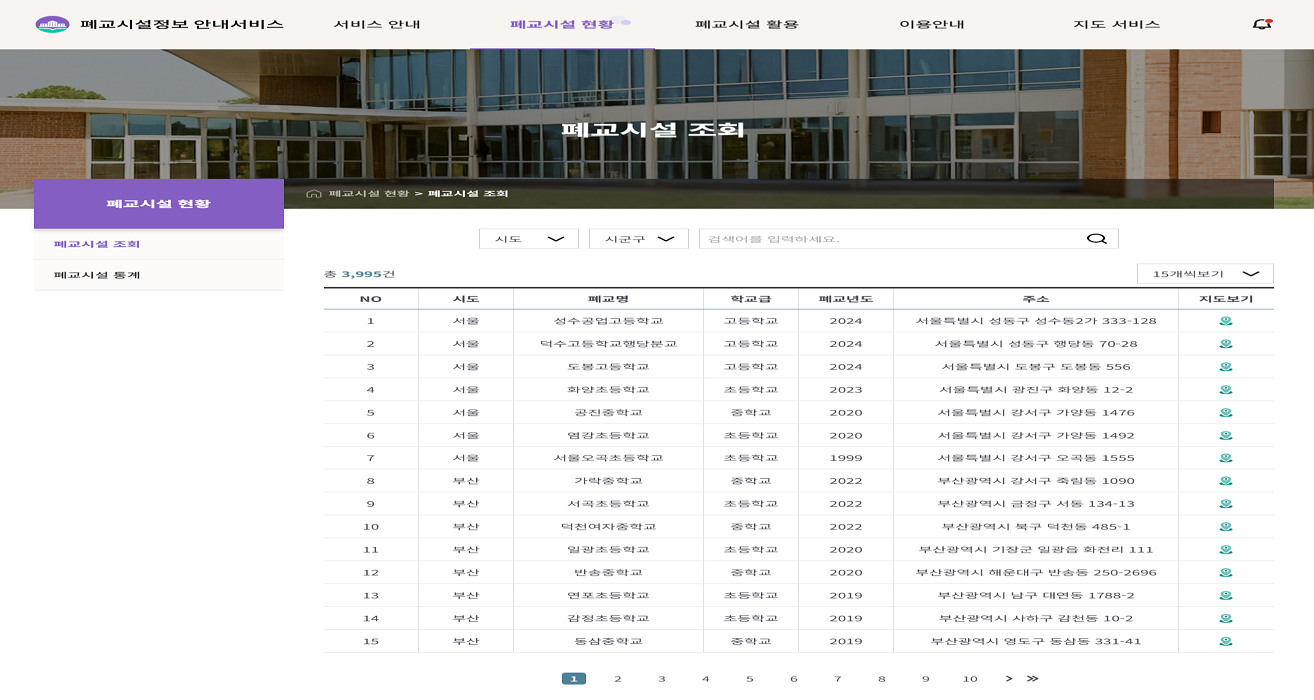Open map icon for 서울오곡초등학교
1314x700 pixels.
click(1225, 457)
